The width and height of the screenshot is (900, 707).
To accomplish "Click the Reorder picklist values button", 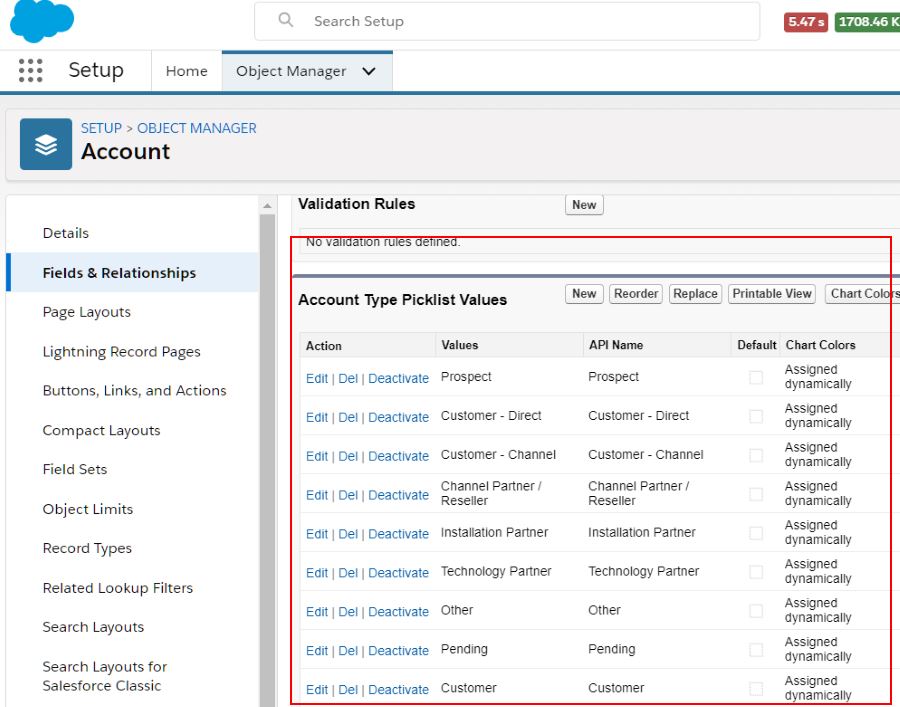I will pyautogui.click(x=636, y=294).
